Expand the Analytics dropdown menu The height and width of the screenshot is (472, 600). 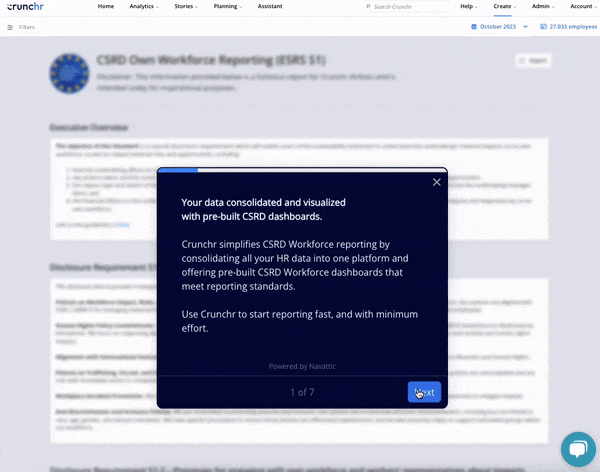coord(144,6)
